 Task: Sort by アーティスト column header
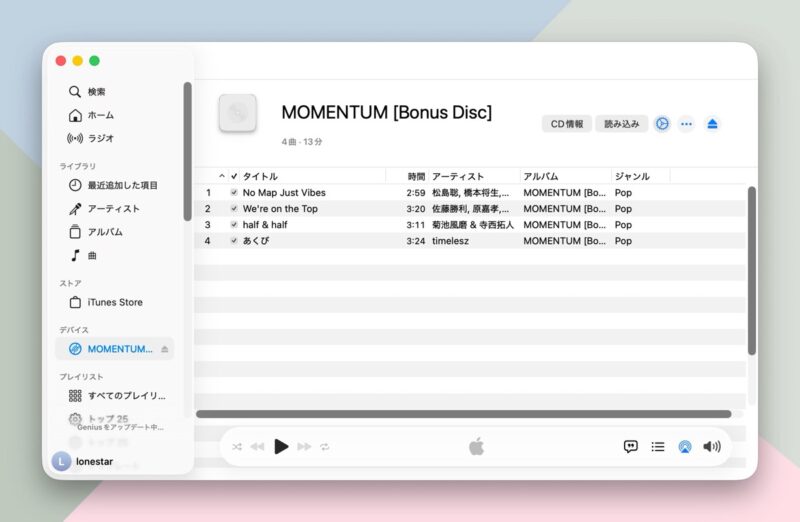pos(458,176)
